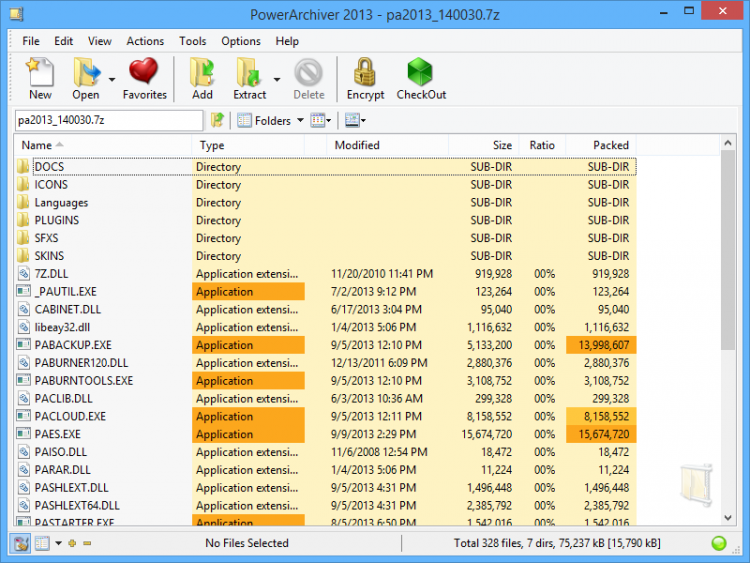Click the PABACKUP.EXE file icon
The height and width of the screenshot is (563, 750).
[23, 344]
